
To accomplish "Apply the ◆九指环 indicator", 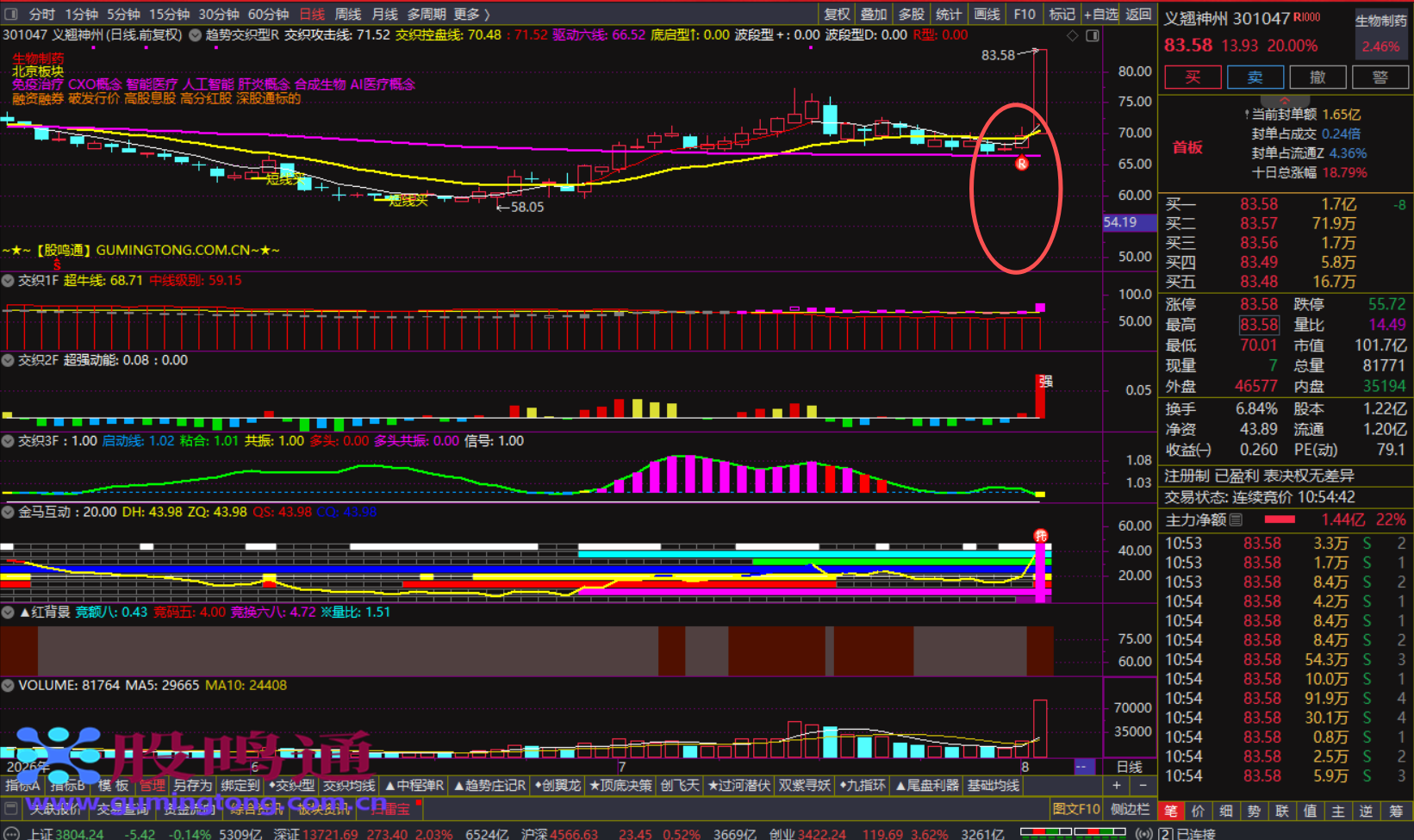I will [863, 786].
